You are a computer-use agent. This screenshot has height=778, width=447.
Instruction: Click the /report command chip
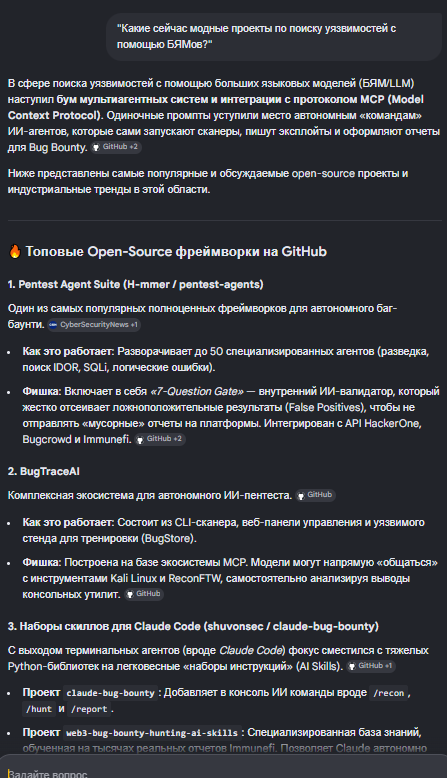(x=89, y=710)
